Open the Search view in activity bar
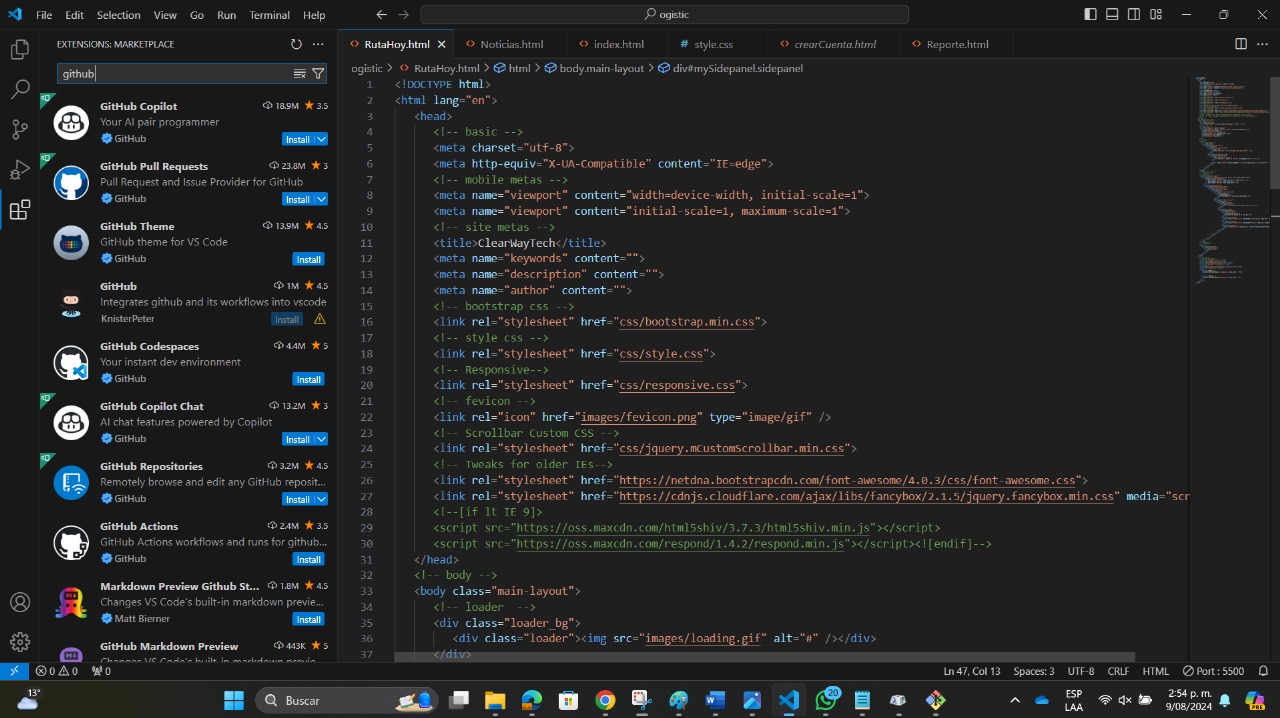This screenshot has width=1280, height=718. [x=20, y=89]
